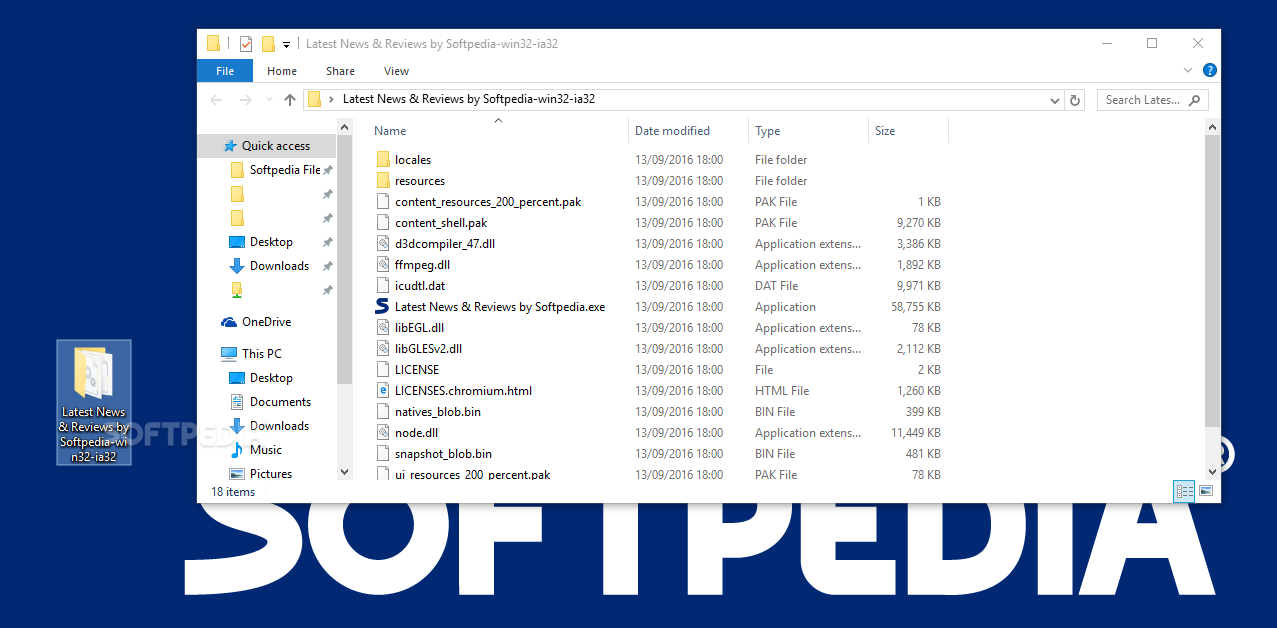Select the libGLESv2.dll file icon
This screenshot has width=1277, height=628.
tap(382, 349)
